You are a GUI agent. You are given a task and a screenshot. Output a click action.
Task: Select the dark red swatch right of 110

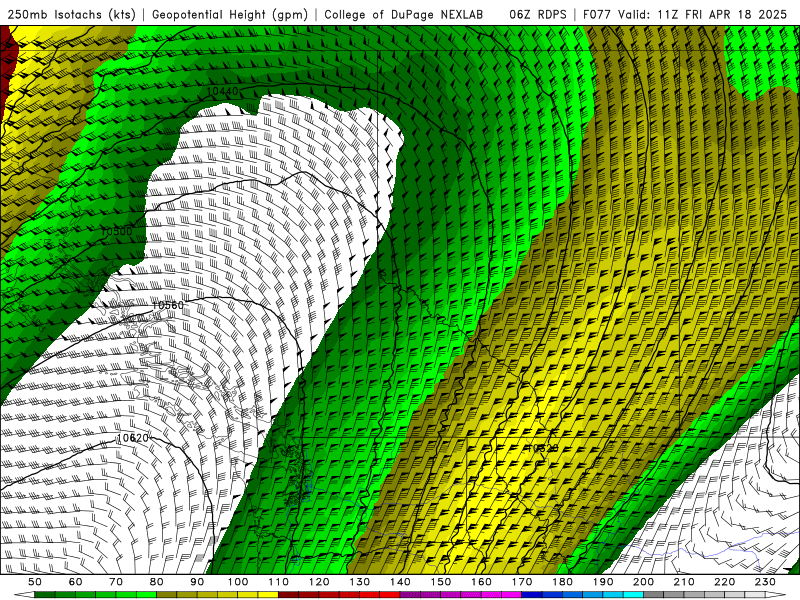288,595
